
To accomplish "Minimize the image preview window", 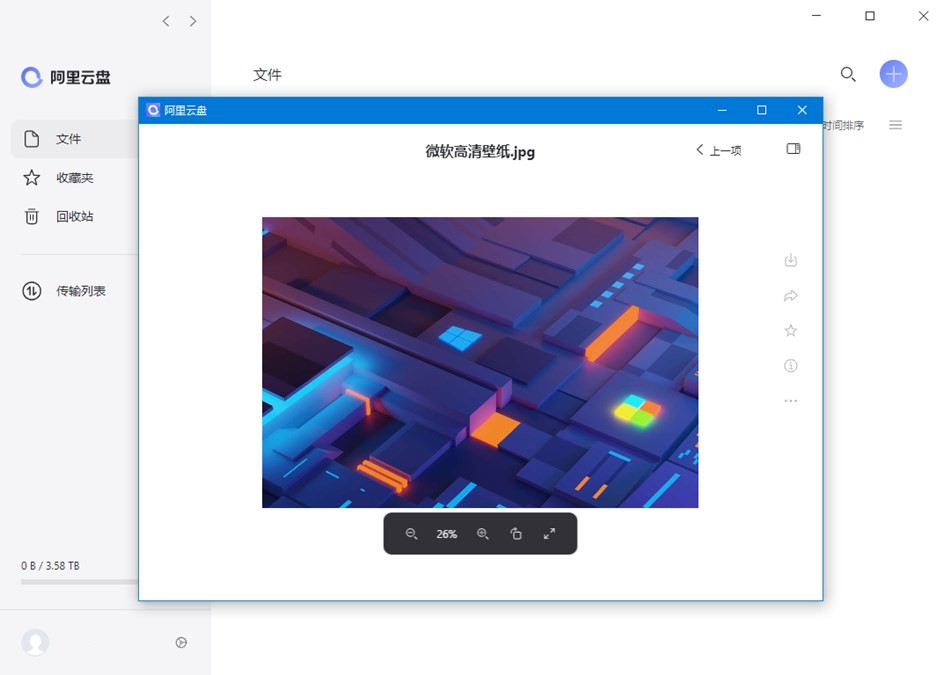I will (722, 110).
